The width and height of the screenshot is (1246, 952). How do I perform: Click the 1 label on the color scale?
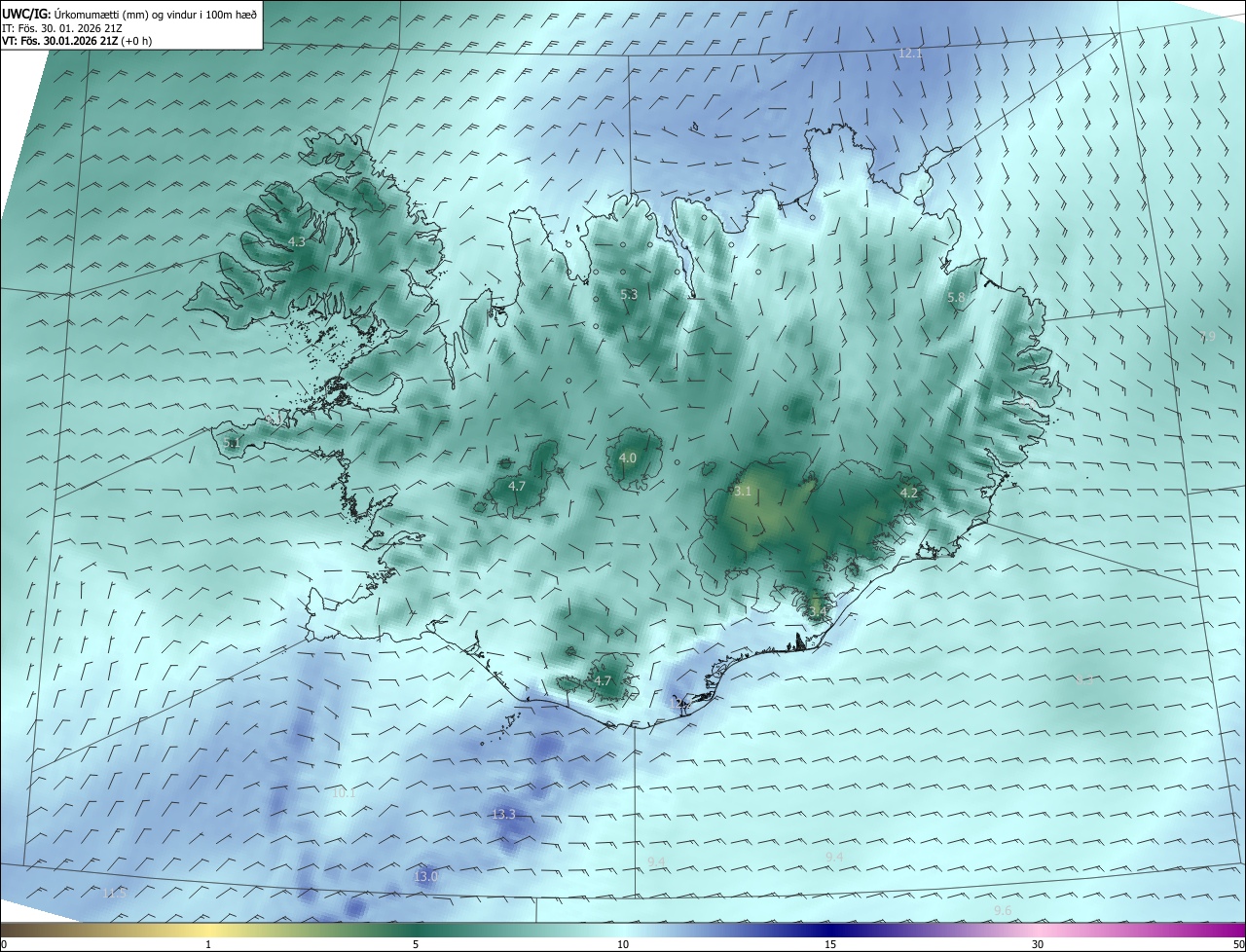point(208,944)
